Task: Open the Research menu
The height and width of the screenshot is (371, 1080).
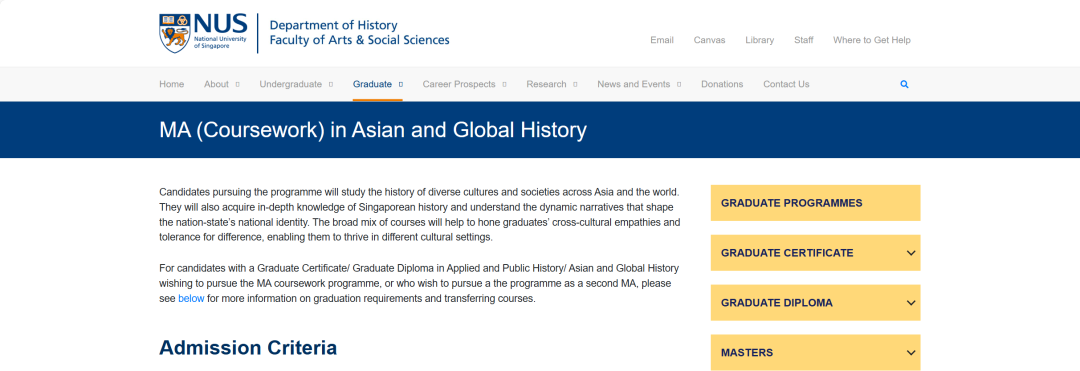Action: (x=546, y=84)
